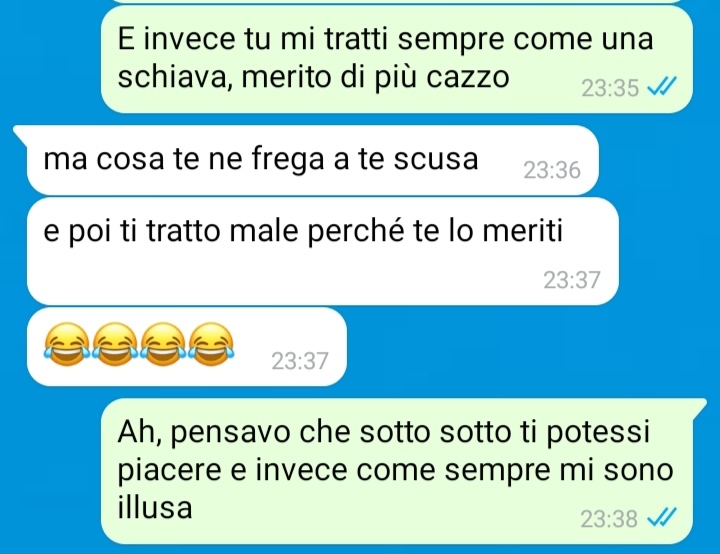Tap the third laughing-crying emoji

[163, 345]
